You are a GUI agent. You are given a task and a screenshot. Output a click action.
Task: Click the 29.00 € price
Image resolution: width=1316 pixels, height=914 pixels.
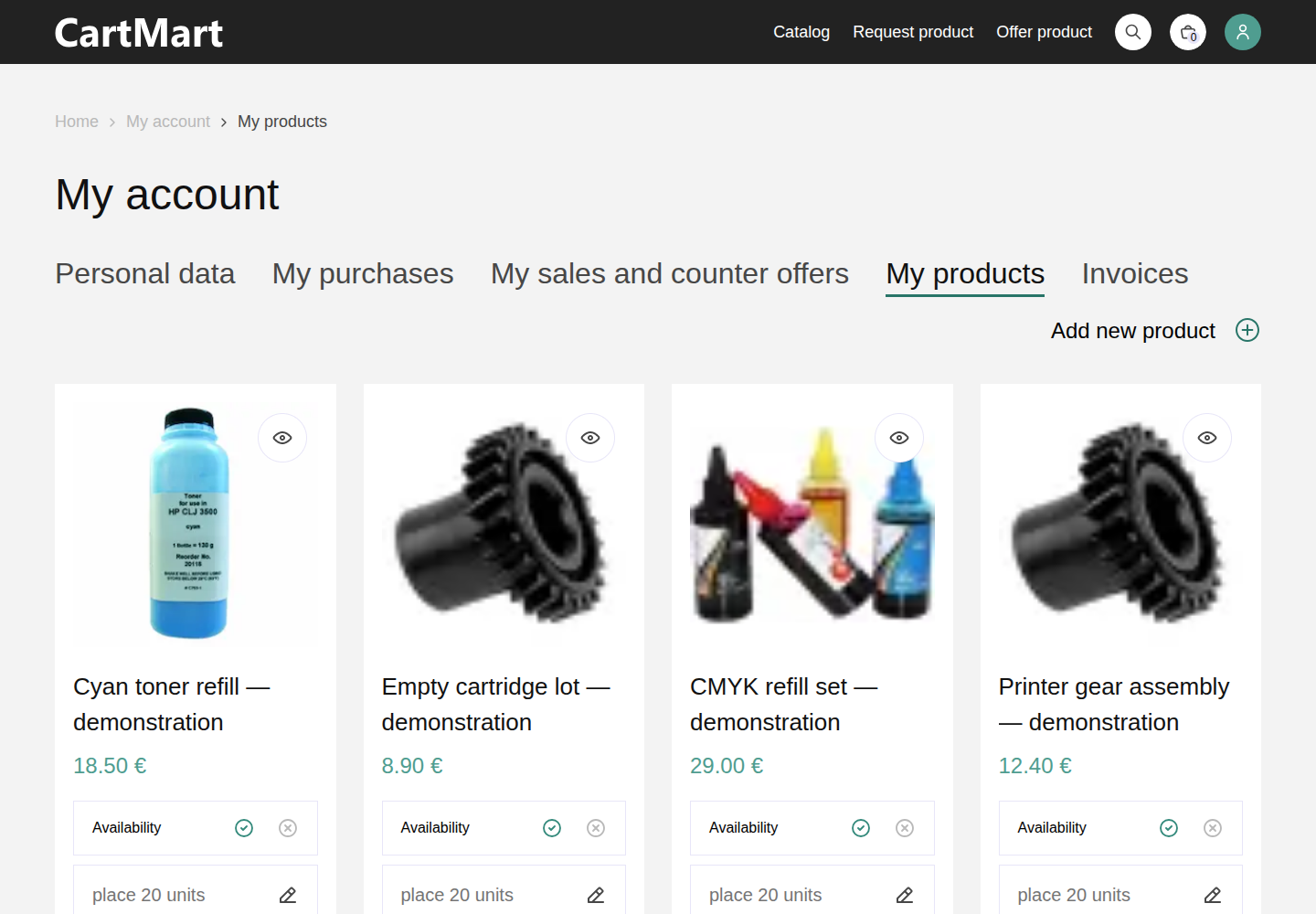(727, 766)
